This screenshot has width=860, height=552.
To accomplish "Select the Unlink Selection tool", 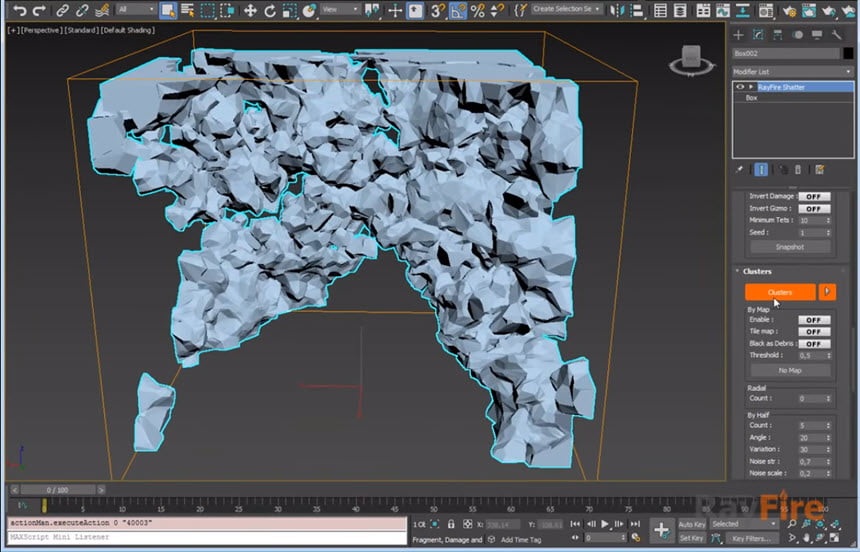I will tap(82, 10).
